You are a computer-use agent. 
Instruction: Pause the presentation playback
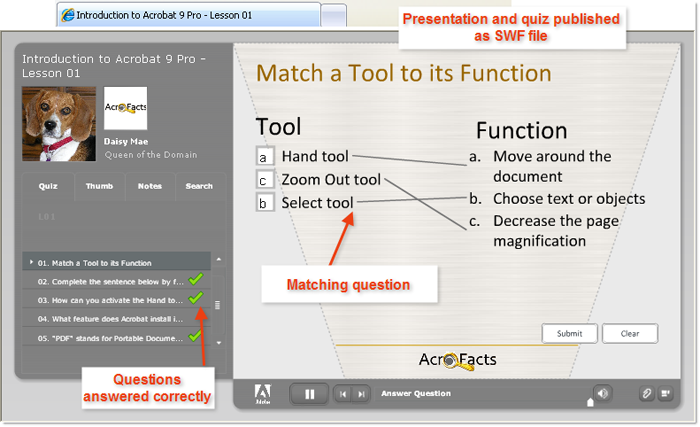309,394
